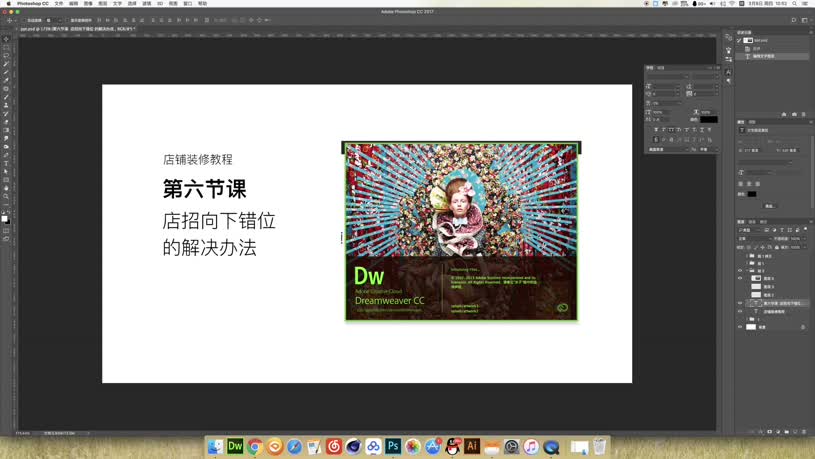This screenshot has width=815, height=459.
Task: Select the Clone Stamp tool
Action: click(6, 105)
